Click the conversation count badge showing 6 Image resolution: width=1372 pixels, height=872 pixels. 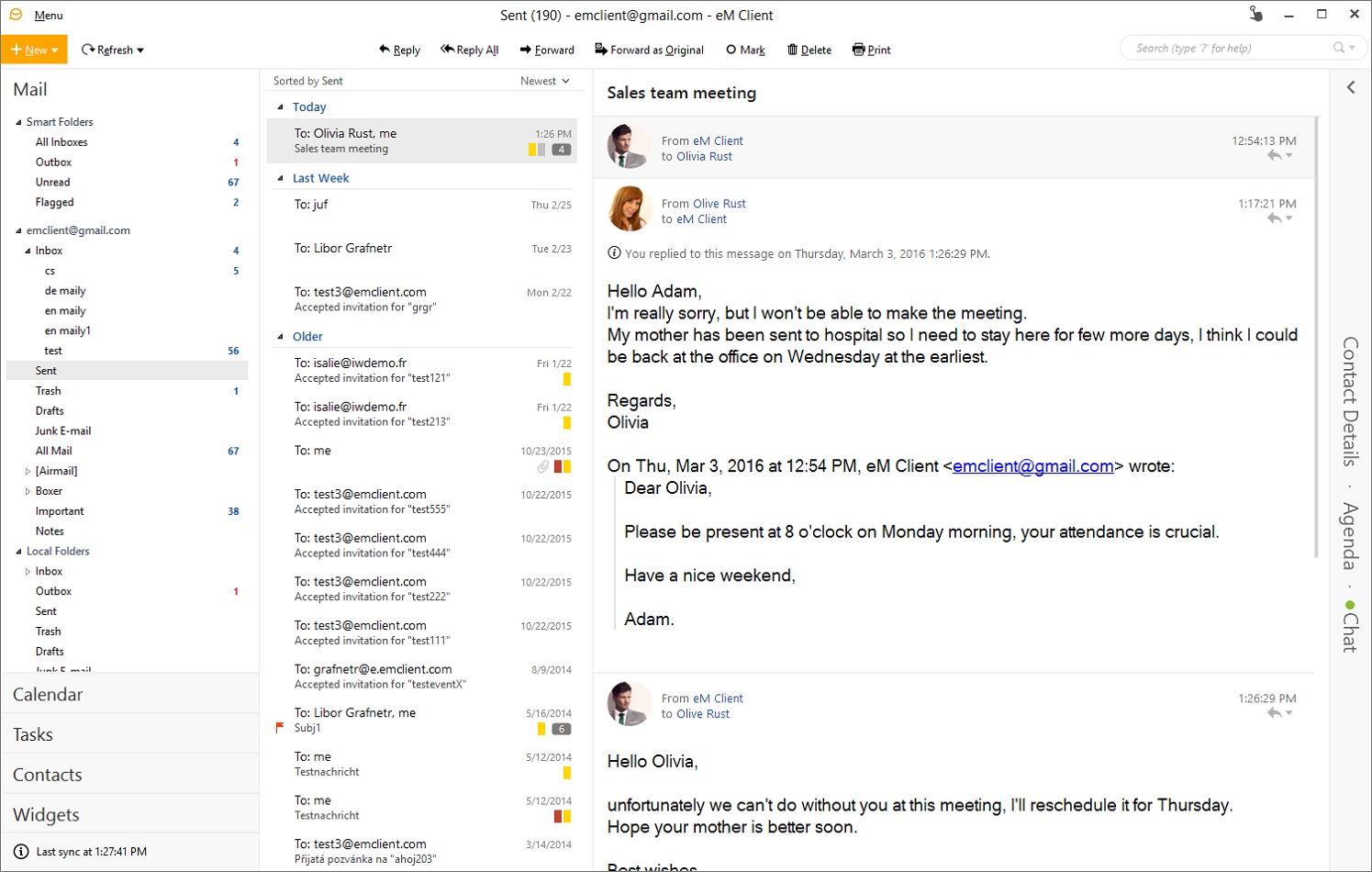point(562,729)
